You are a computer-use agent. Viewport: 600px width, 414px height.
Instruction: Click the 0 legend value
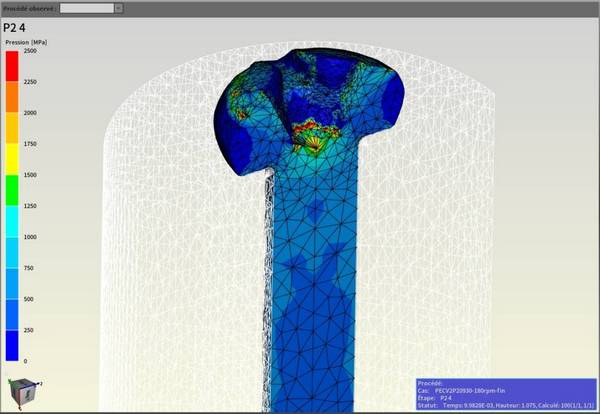26,361
